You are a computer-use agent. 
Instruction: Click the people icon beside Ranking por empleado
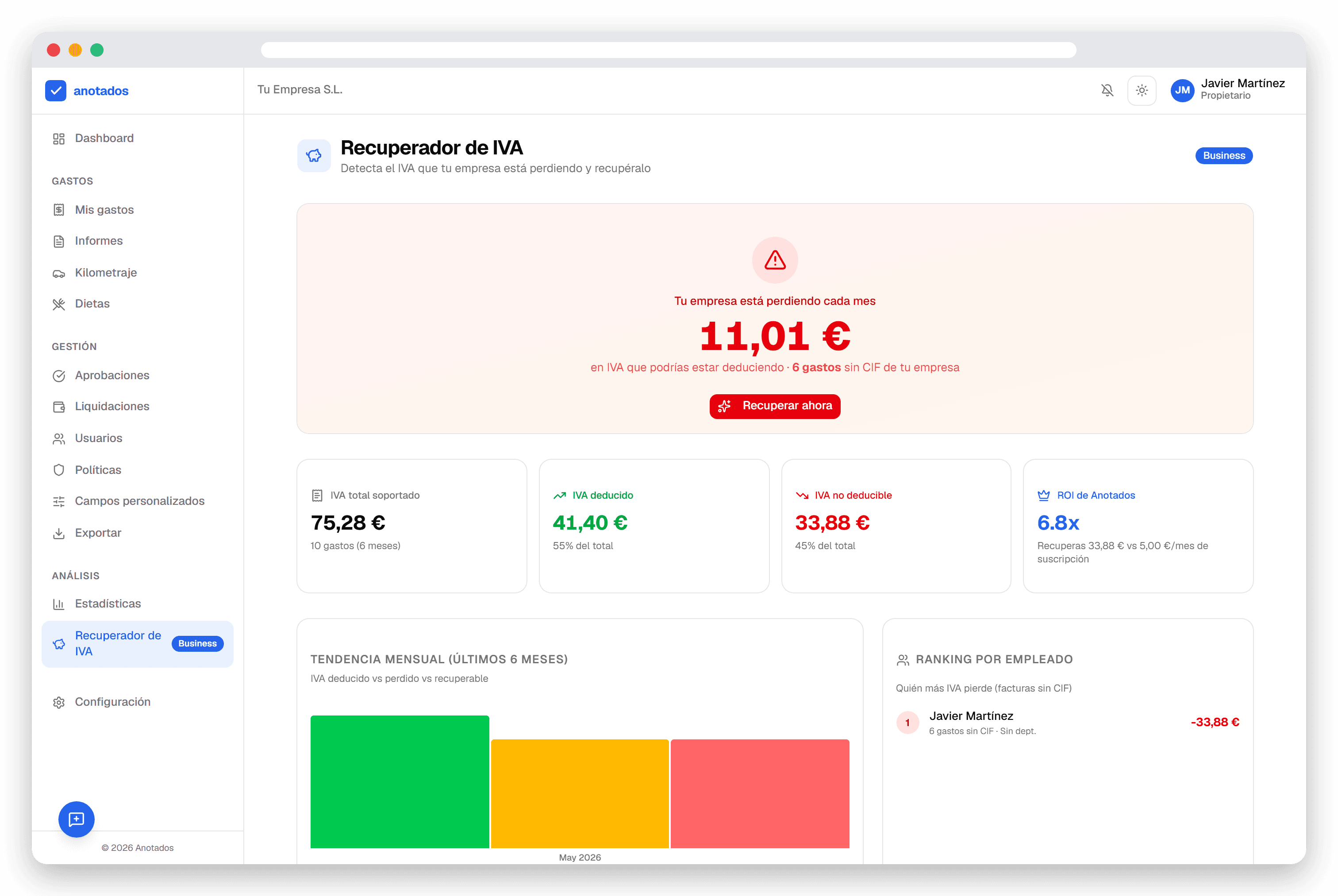tap(903, 660)
